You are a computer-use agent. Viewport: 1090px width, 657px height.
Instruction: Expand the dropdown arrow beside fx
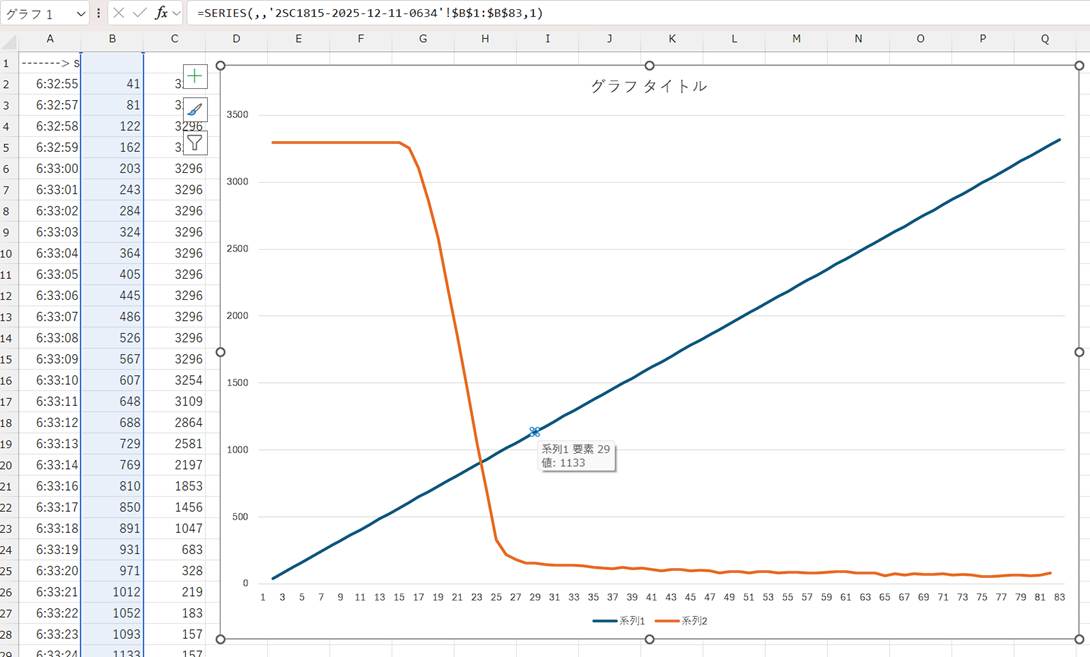177,13
